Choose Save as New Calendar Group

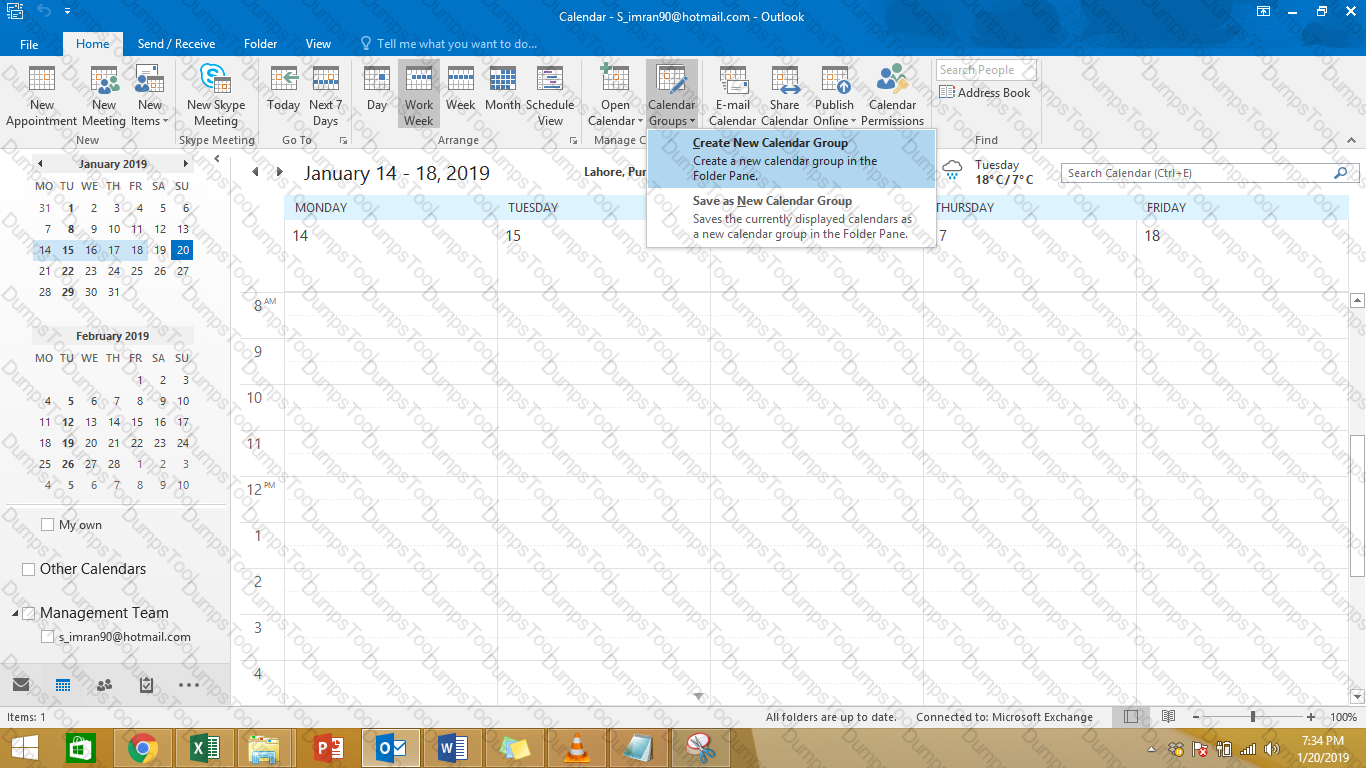[791, 217]
